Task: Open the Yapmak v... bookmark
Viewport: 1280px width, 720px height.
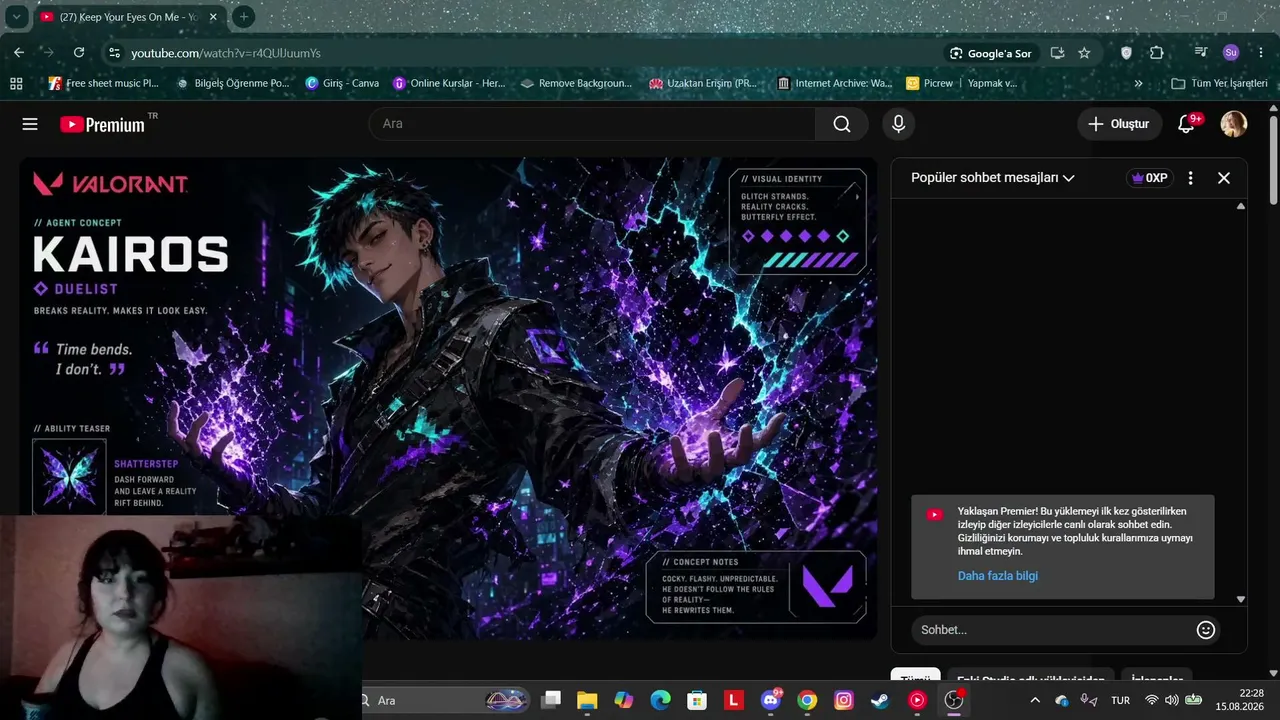Action: click(x=991, y=83)
